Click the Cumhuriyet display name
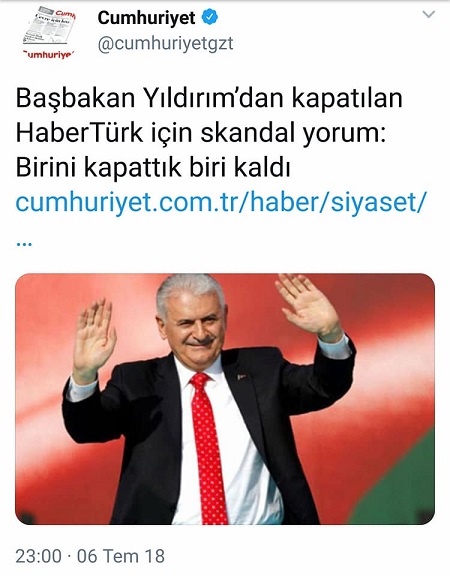Image resolution: width=450 pixels, height=576 pixels. pos(146,17)
